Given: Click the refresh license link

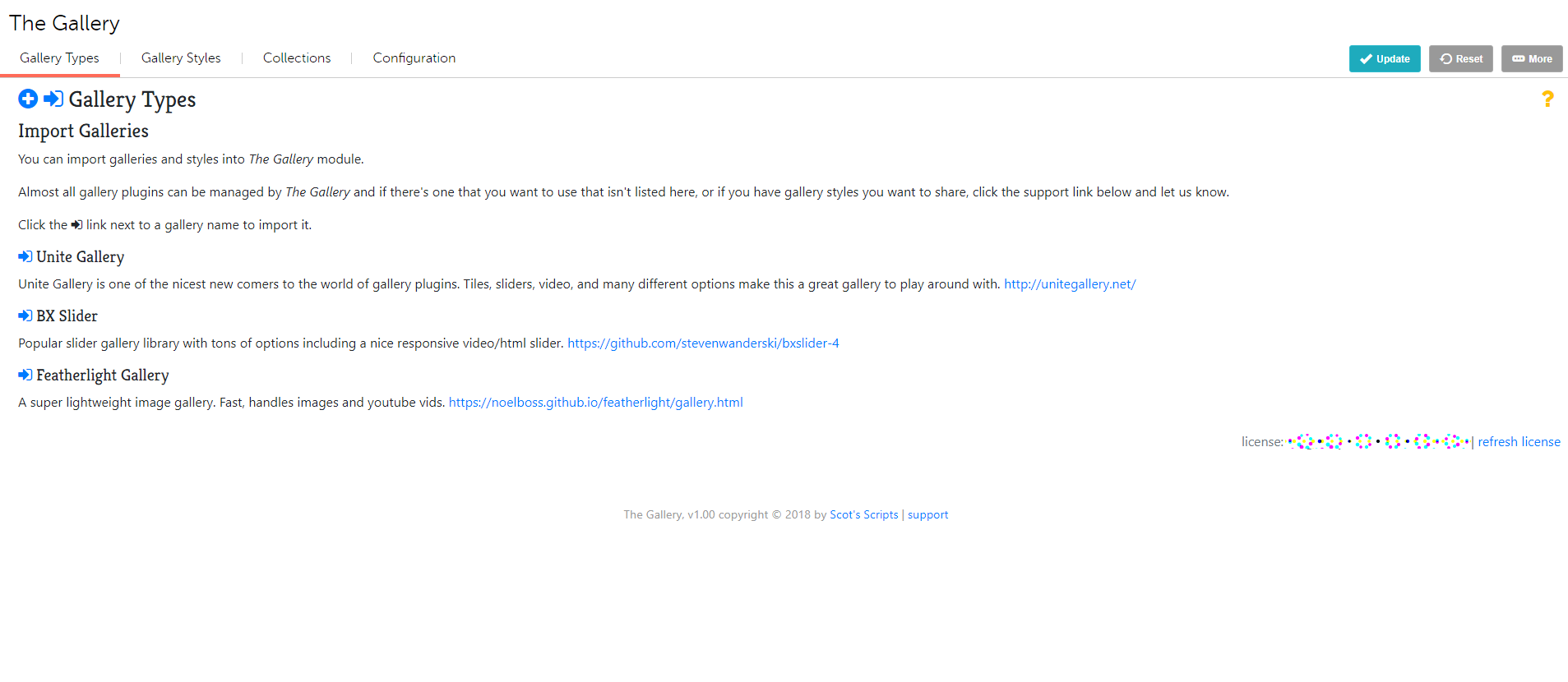Looking at the screenshot, I should tap(1519, 442).
